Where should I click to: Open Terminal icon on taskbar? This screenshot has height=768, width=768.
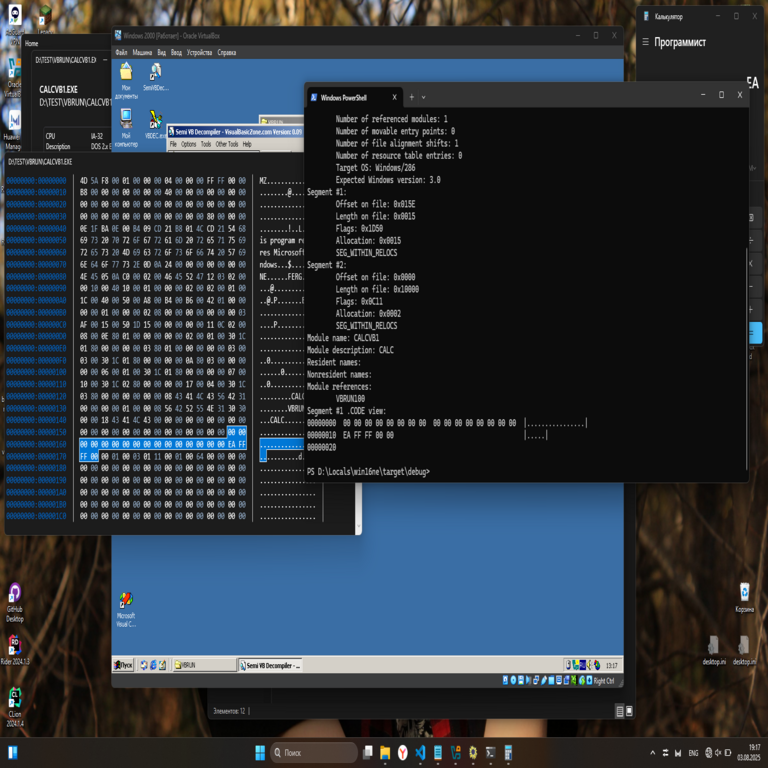(491, 752)
